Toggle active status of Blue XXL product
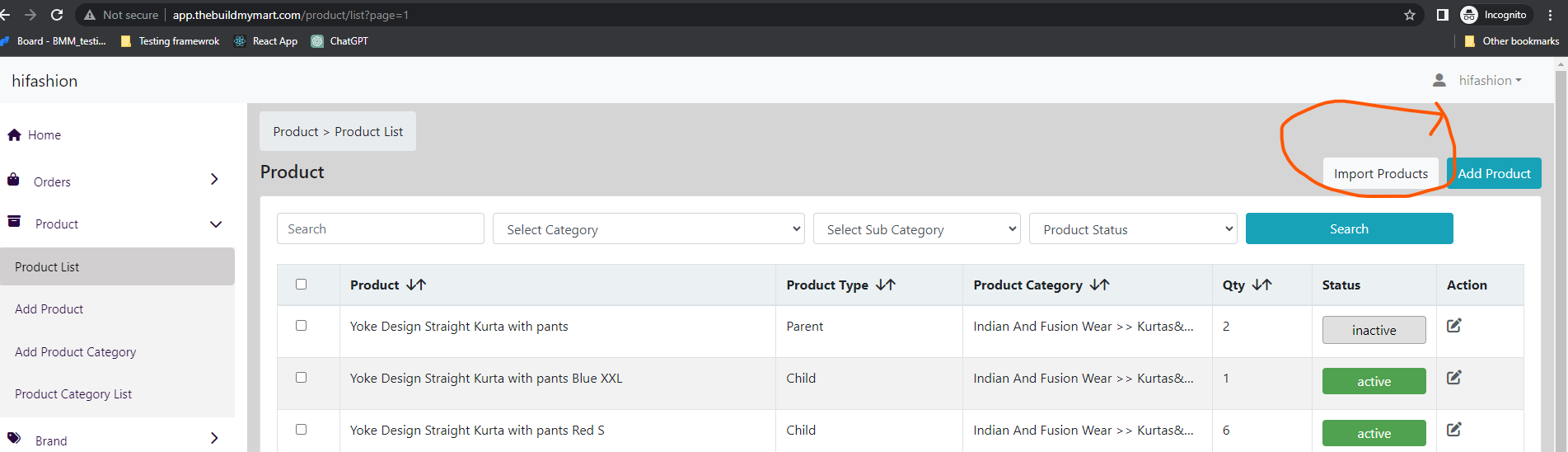The height and width of the screenshot is (452, 1568). pos(1374,381)
